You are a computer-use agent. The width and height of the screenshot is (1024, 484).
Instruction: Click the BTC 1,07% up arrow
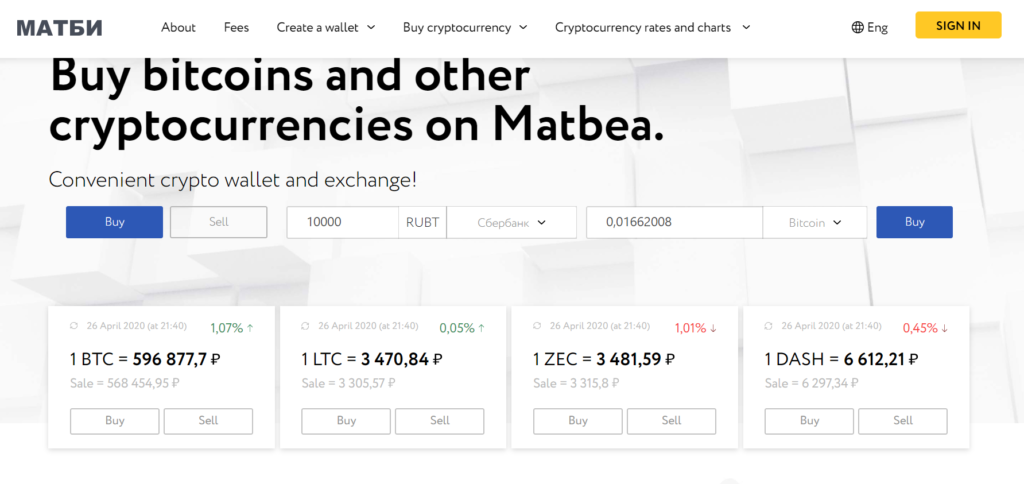tap(250, 328)
